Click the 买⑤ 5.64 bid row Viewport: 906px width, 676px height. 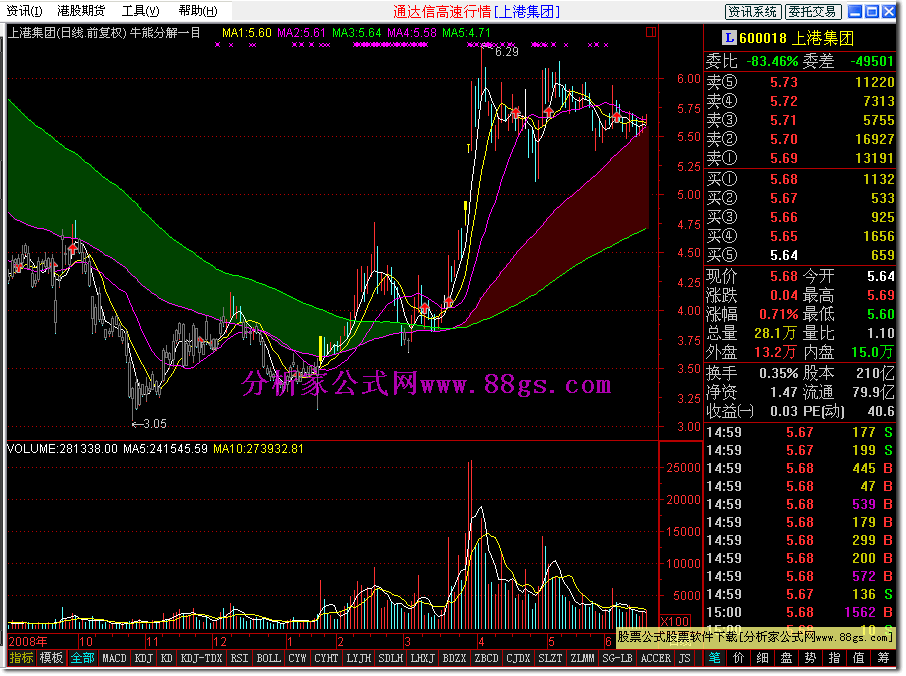click(800, 255)
